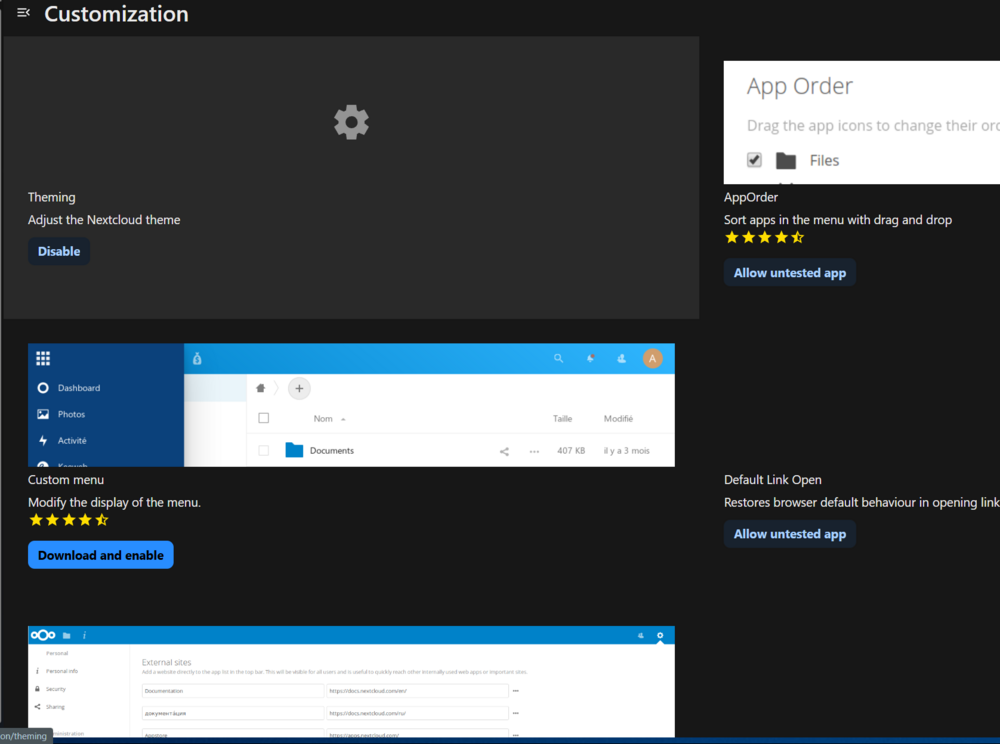Click the Default Link Open title
Image resolution: width=1000 pixels, height=744 pixels.
[x=772, y=479]
